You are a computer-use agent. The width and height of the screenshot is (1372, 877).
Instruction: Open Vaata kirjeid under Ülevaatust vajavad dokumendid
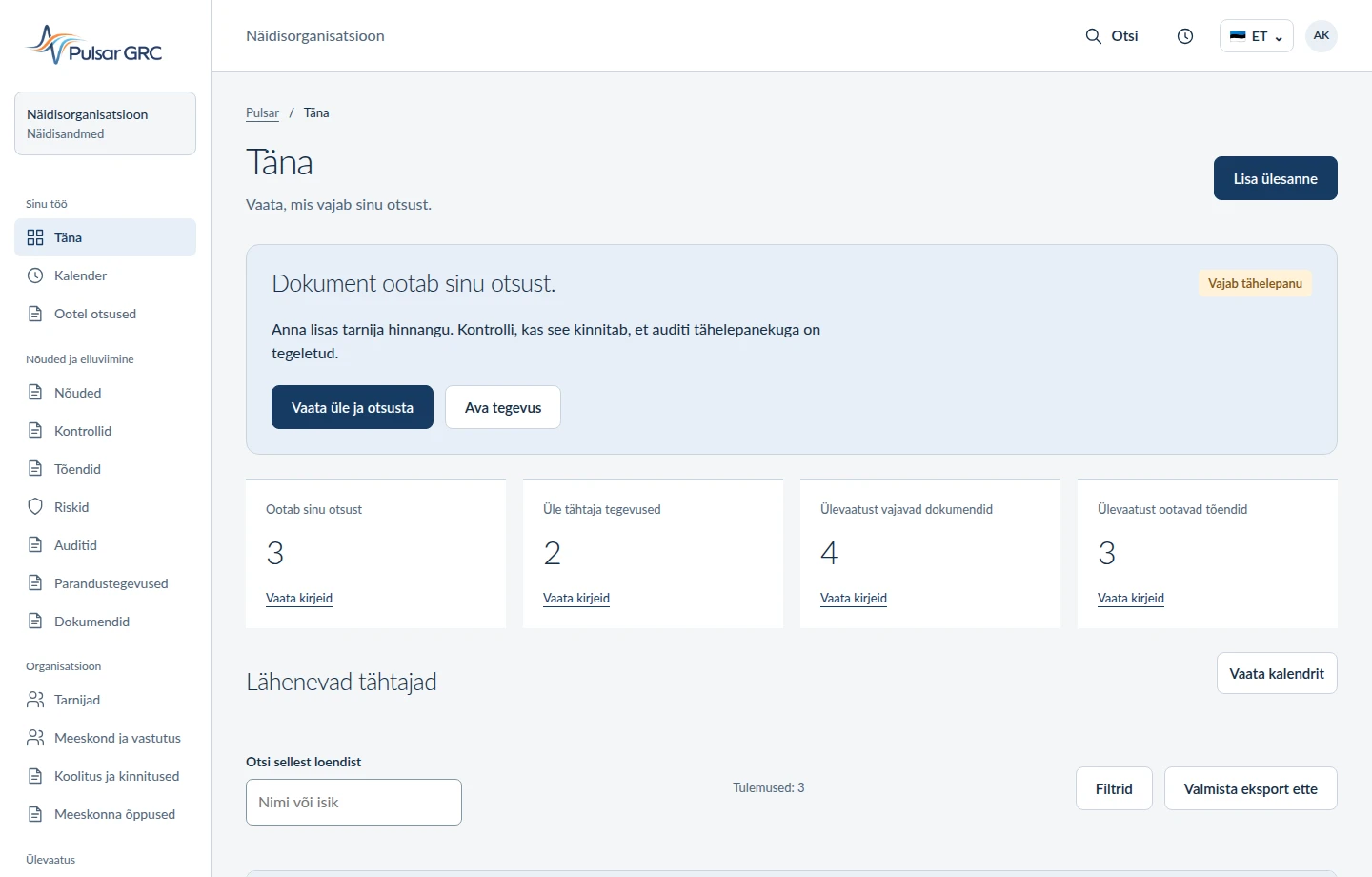[854, 599]
